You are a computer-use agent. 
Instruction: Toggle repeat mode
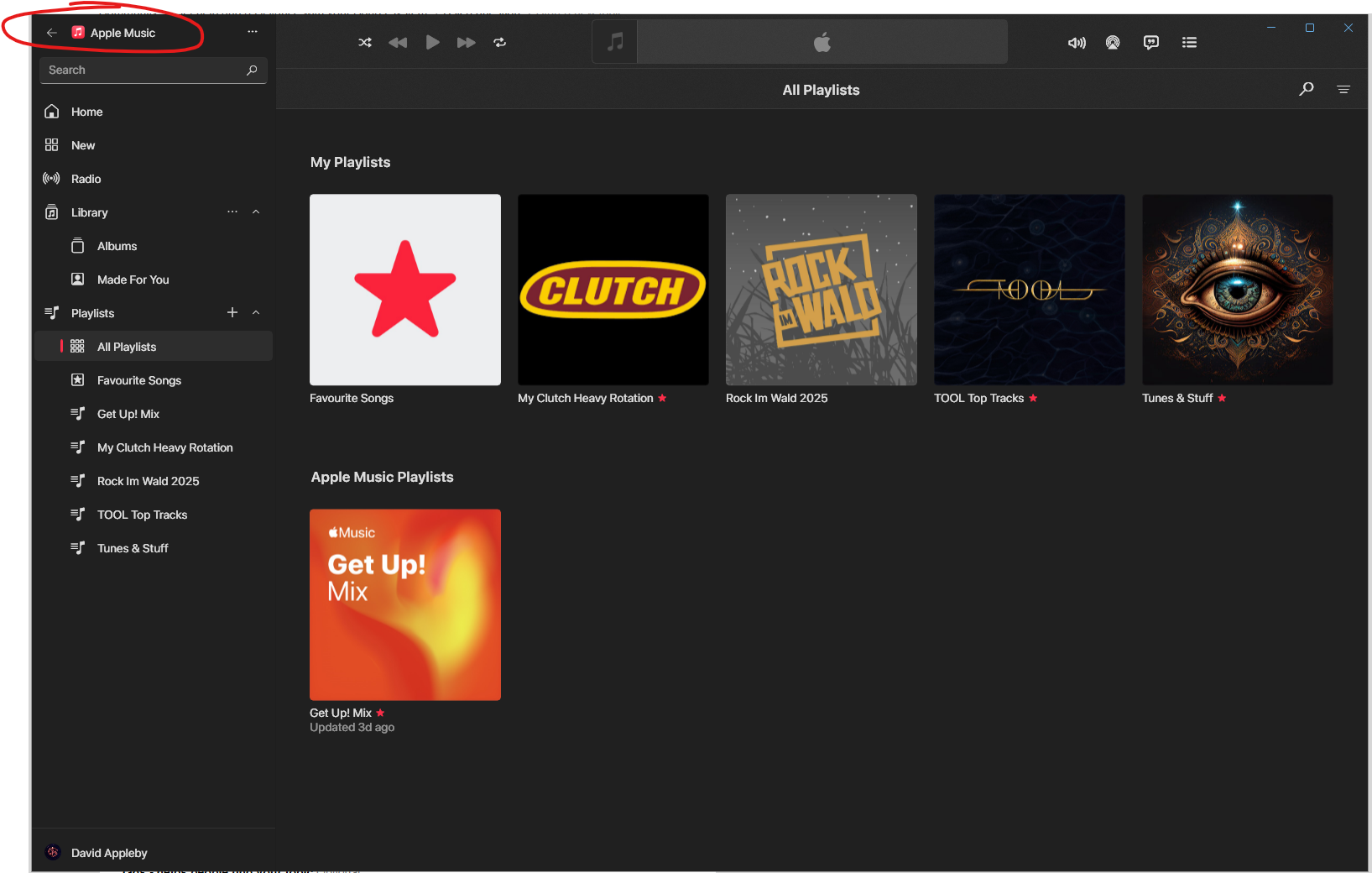coord(500,43)
